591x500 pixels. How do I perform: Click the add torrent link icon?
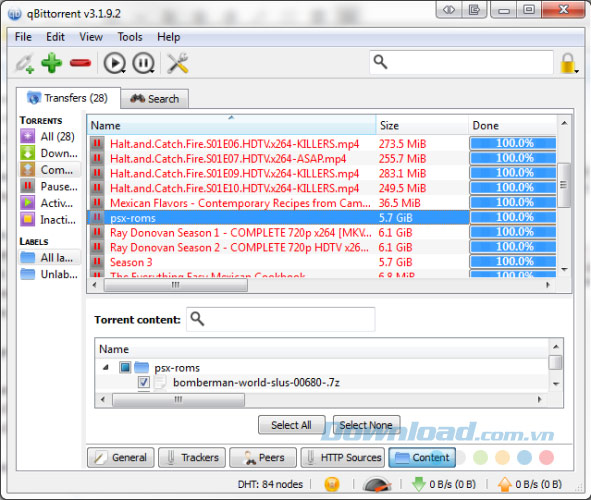coord(25,63)
